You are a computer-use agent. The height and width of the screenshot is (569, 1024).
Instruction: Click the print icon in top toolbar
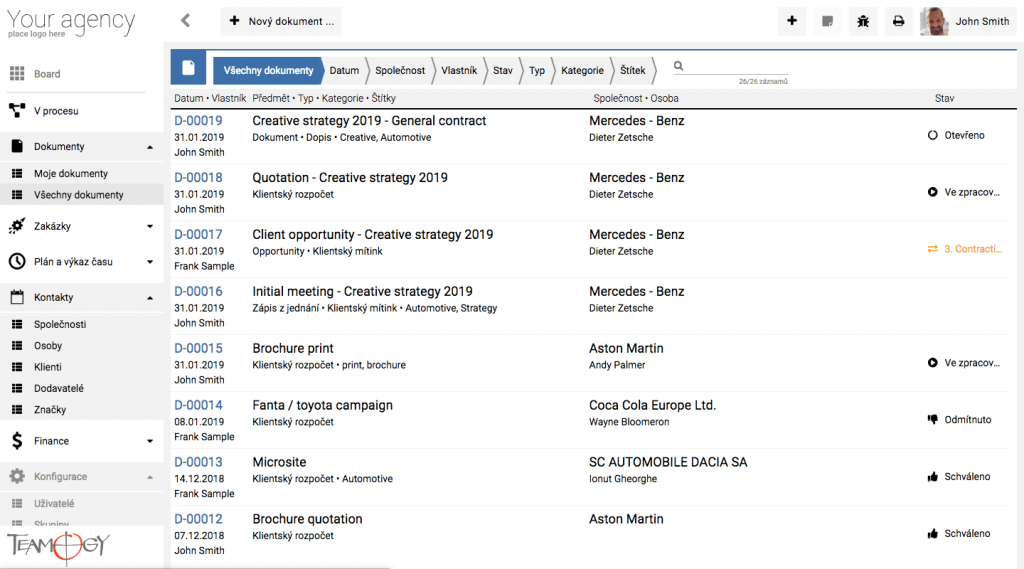point(899,21)
